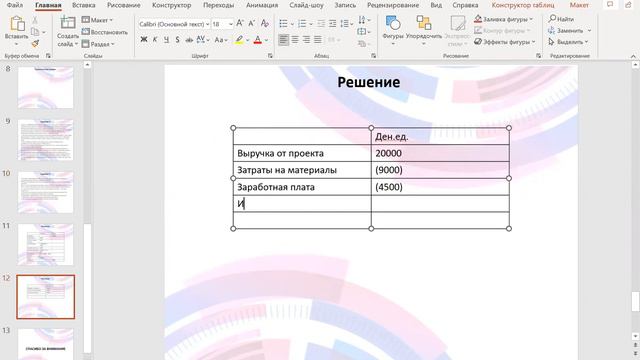Click the Copy icon in the clipboard group
640x360 pixels.
point(36,32)
